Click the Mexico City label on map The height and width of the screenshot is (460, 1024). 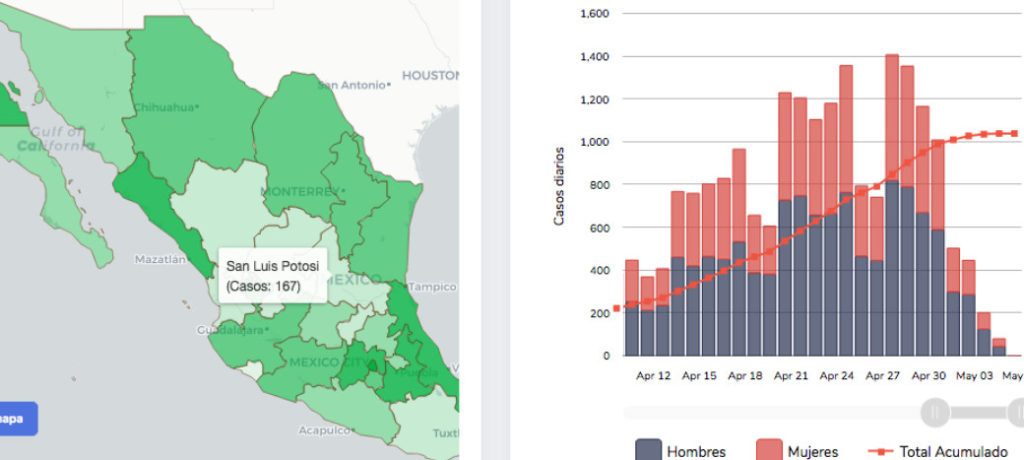(x=319, y=361)
